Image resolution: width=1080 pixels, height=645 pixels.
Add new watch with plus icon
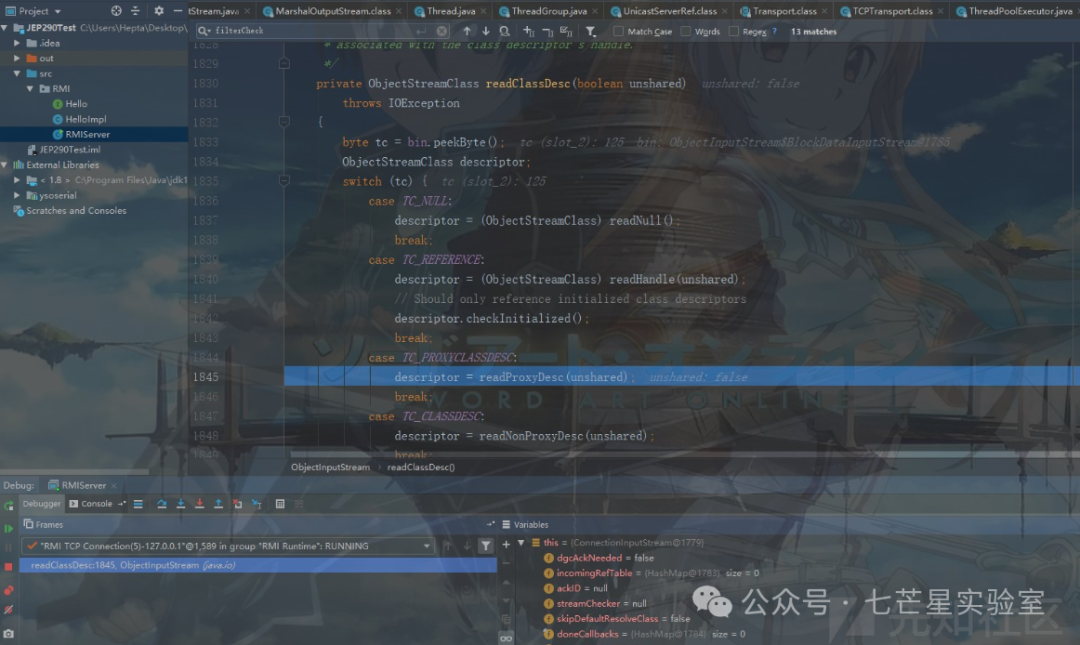[x=506, y=544]
